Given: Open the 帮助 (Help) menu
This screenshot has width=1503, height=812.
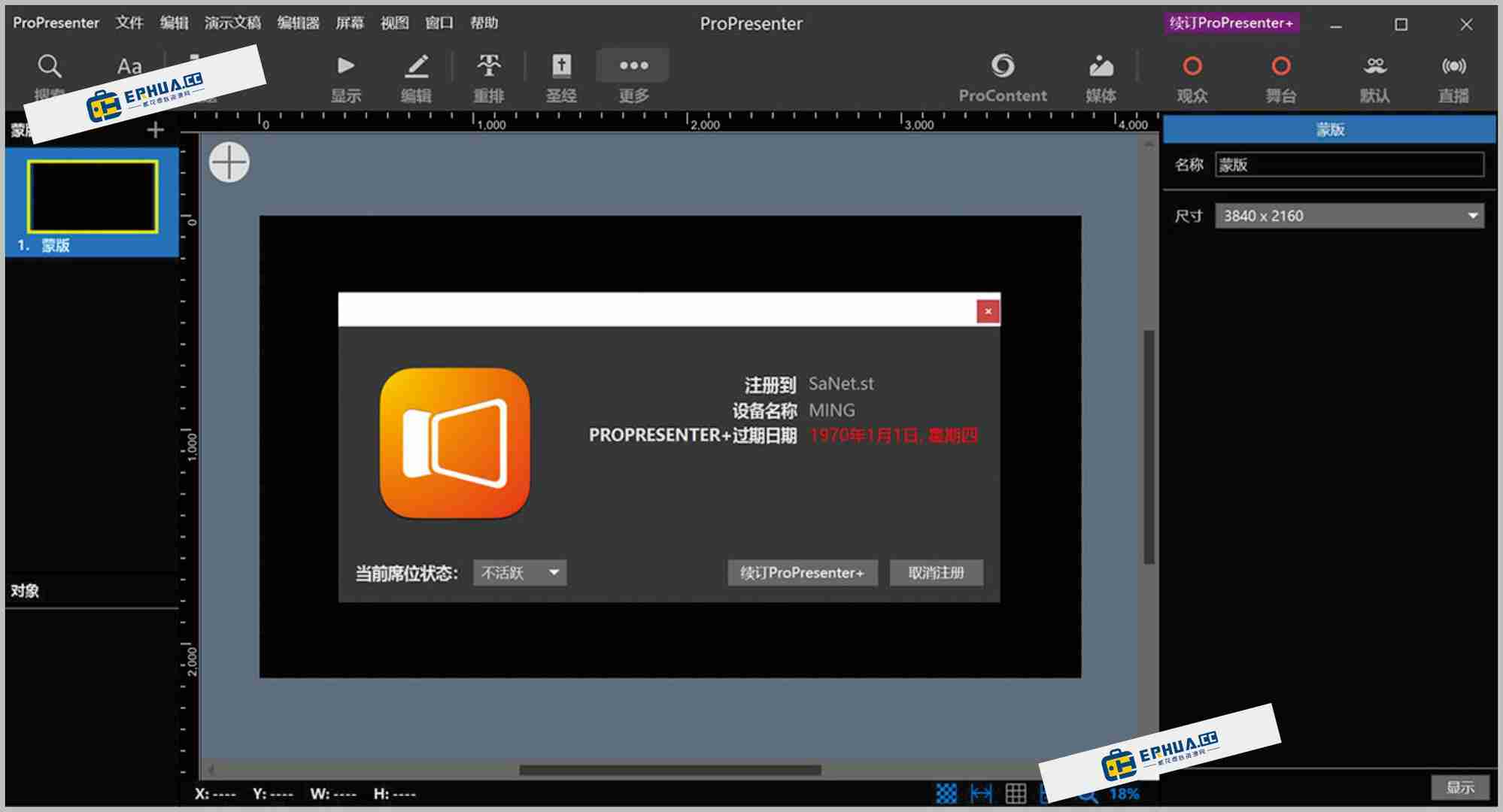Looking at the screenshot, I should 484,23.
